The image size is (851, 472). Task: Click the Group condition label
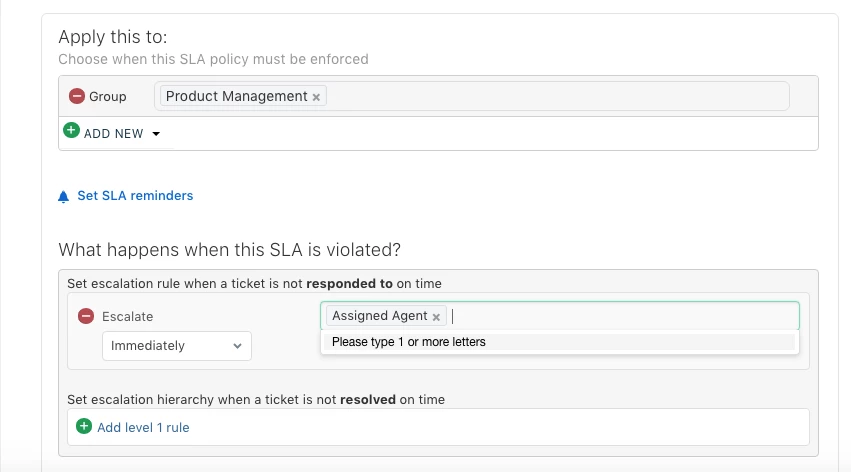(108, 97)
